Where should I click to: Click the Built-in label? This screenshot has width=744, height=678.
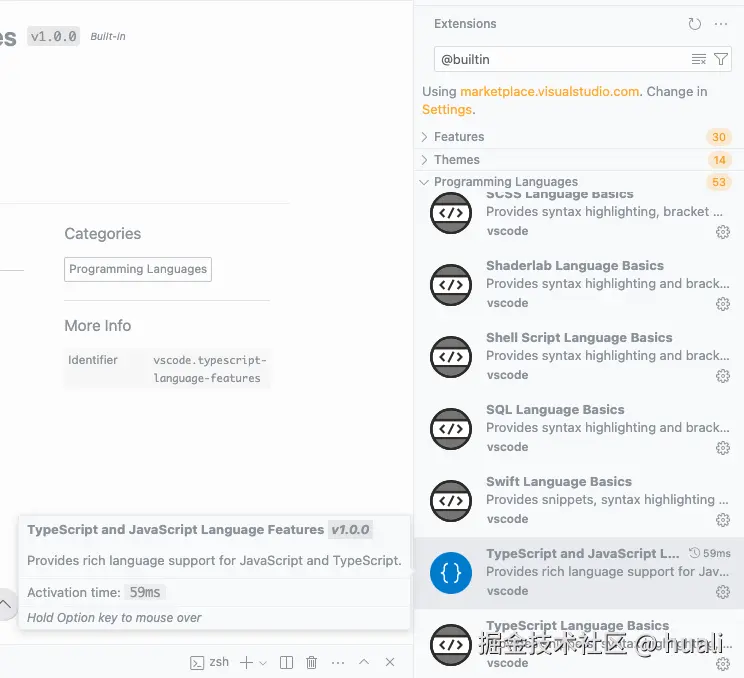108,37
